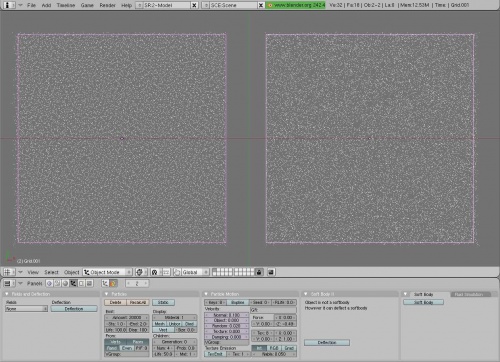The image size is (500, 362).
Task: Adjust the Normal velocity slider
Action: 227,315
